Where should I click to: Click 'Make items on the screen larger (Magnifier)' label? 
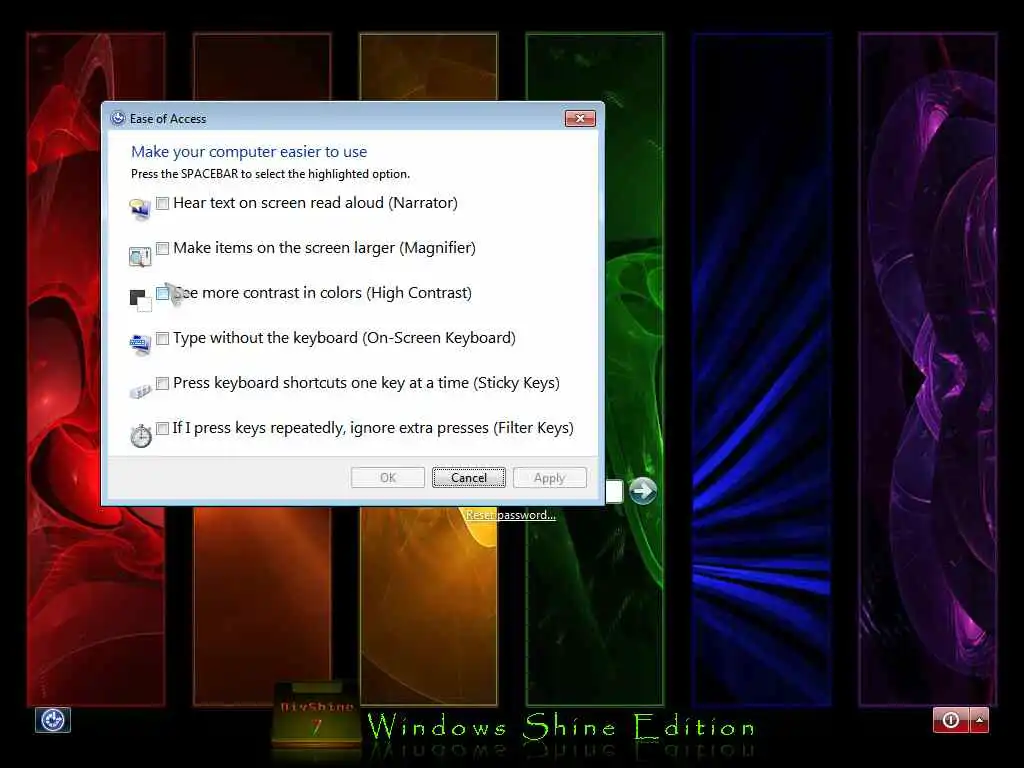(x=325, y=248)
